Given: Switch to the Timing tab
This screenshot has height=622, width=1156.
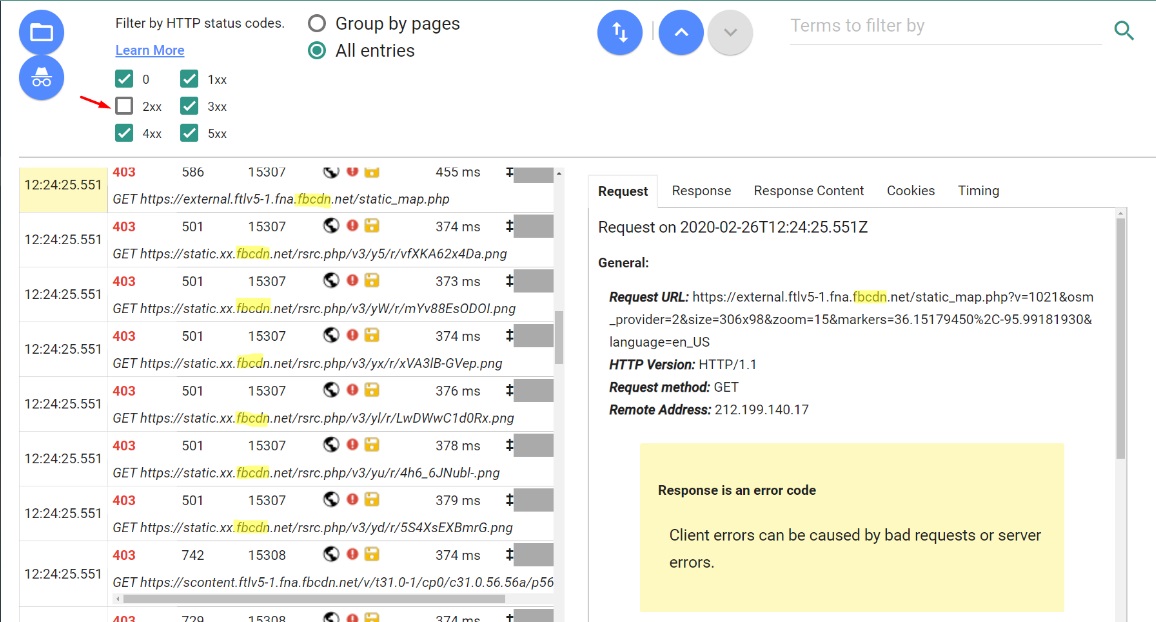Looking at the screenshot, I should (978, 190).
